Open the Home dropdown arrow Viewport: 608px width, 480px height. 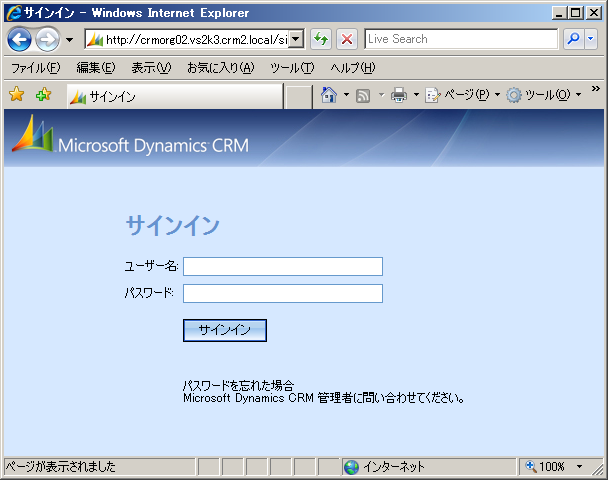346,95
